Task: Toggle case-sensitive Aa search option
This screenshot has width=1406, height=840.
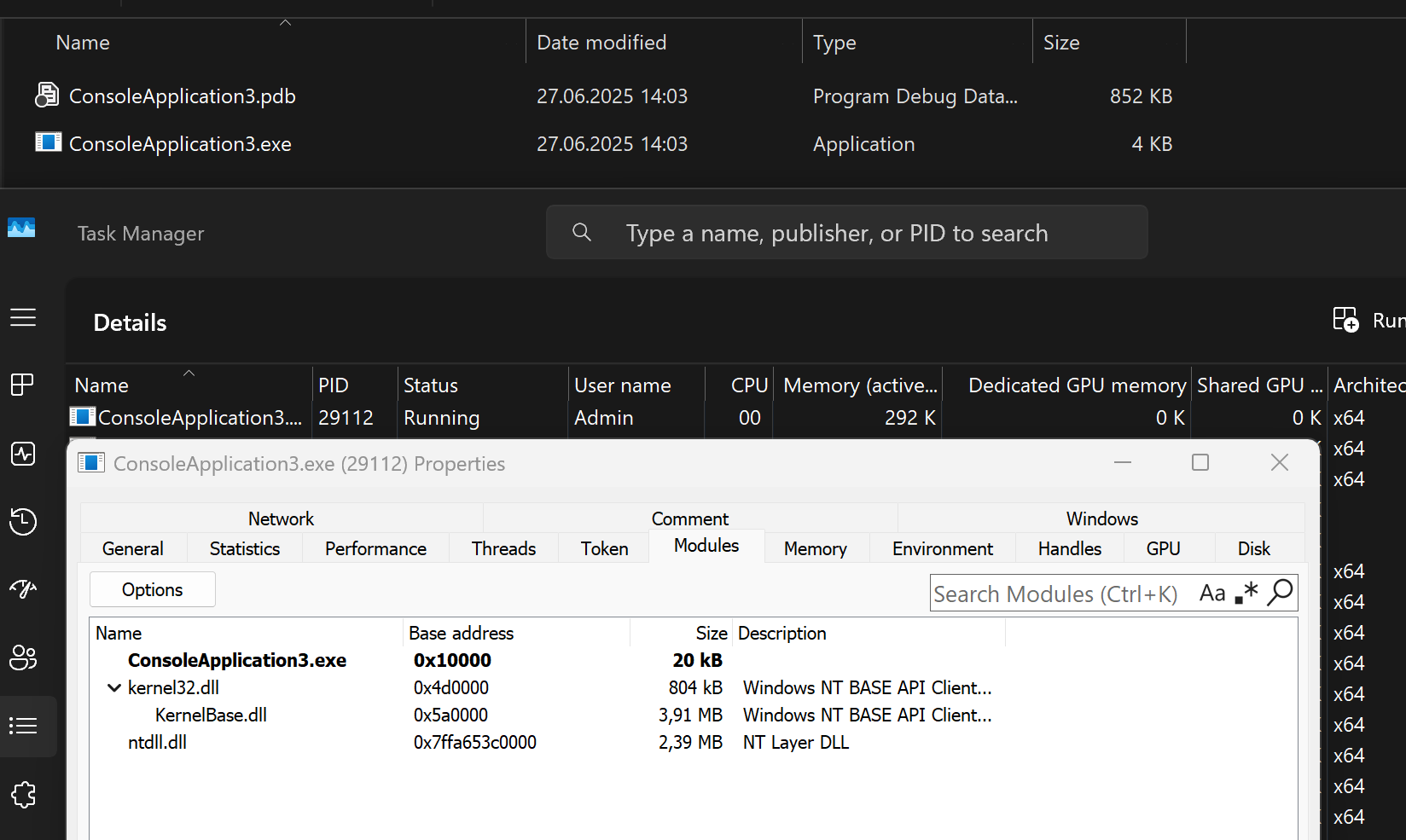Action: pyautogui.click(x=1211, y=593)
